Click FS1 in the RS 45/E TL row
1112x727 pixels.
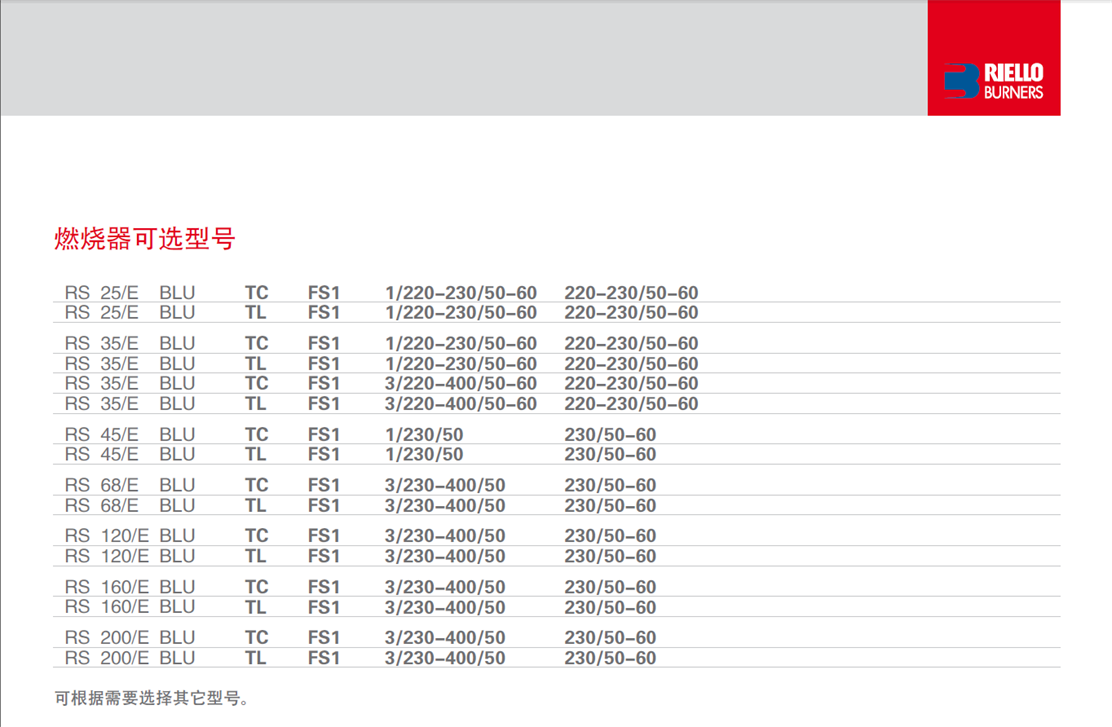click(x=324, y=455)
